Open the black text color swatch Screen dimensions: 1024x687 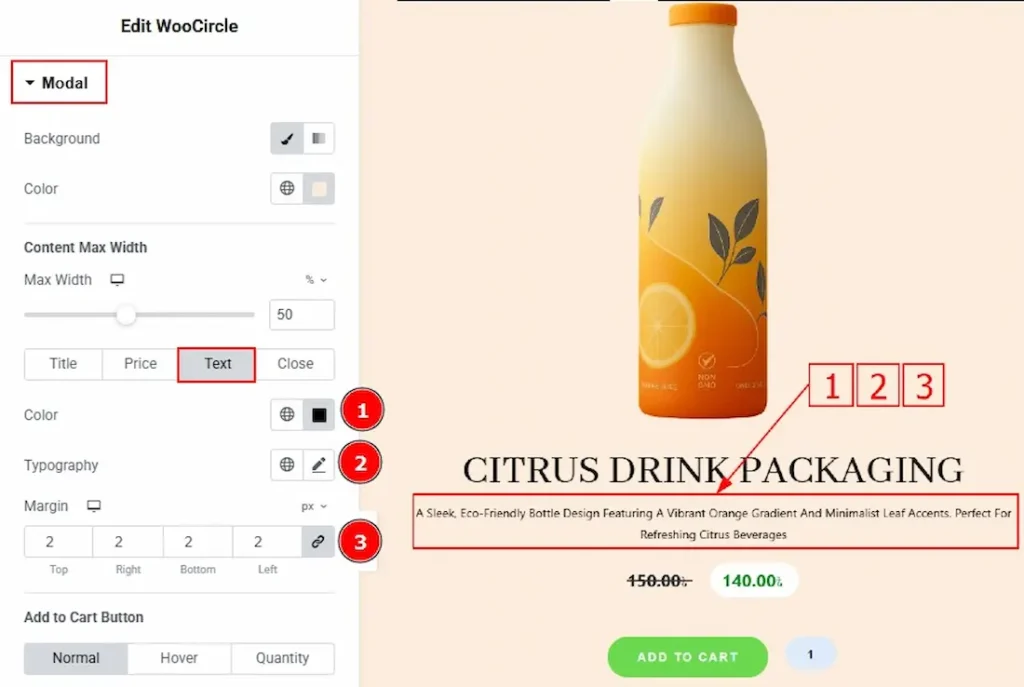point(319,414)
